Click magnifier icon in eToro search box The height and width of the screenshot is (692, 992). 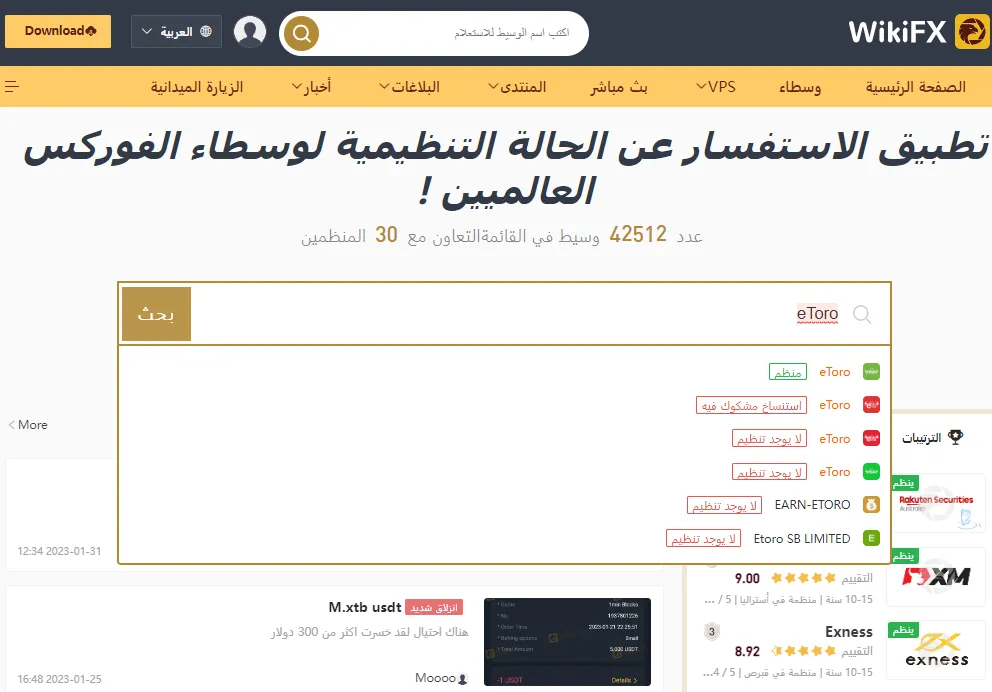point(862,314)
